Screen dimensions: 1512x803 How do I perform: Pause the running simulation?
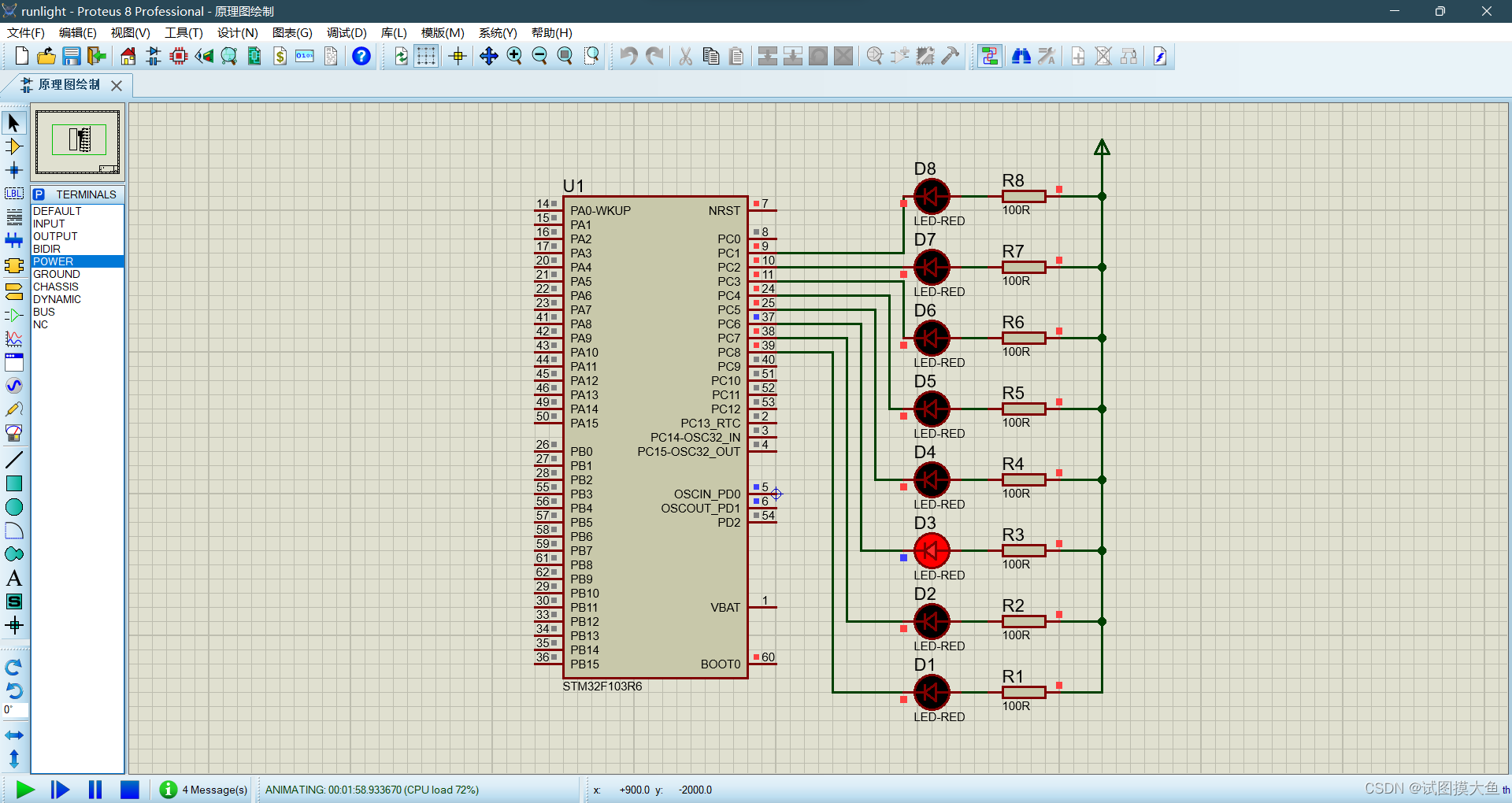pyautogui.click(x=94, y=790)
